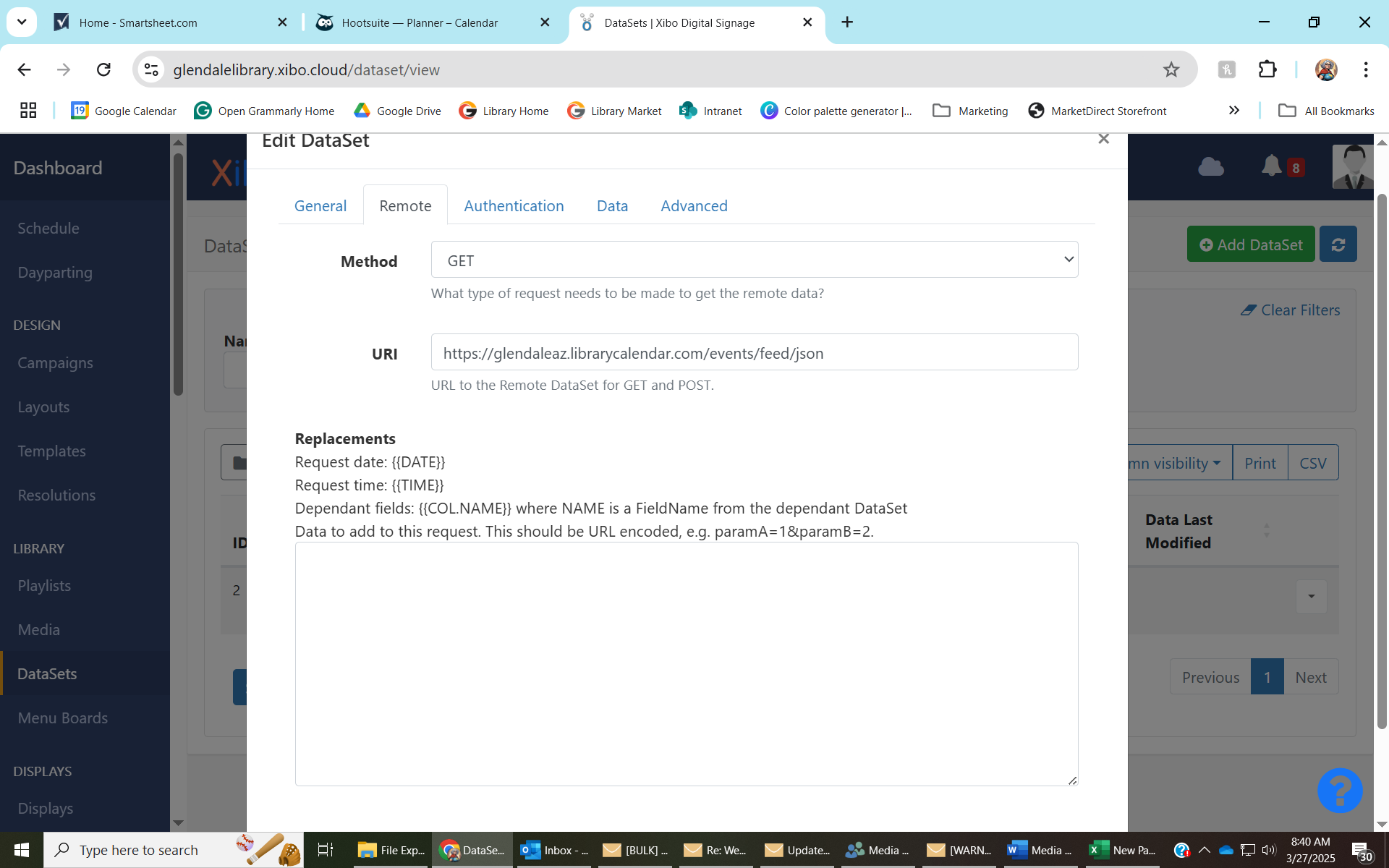This screenshot has height=868, width=1389.
Task: Open the browser Extensions puzzle icon
Action: (1267, 69)
